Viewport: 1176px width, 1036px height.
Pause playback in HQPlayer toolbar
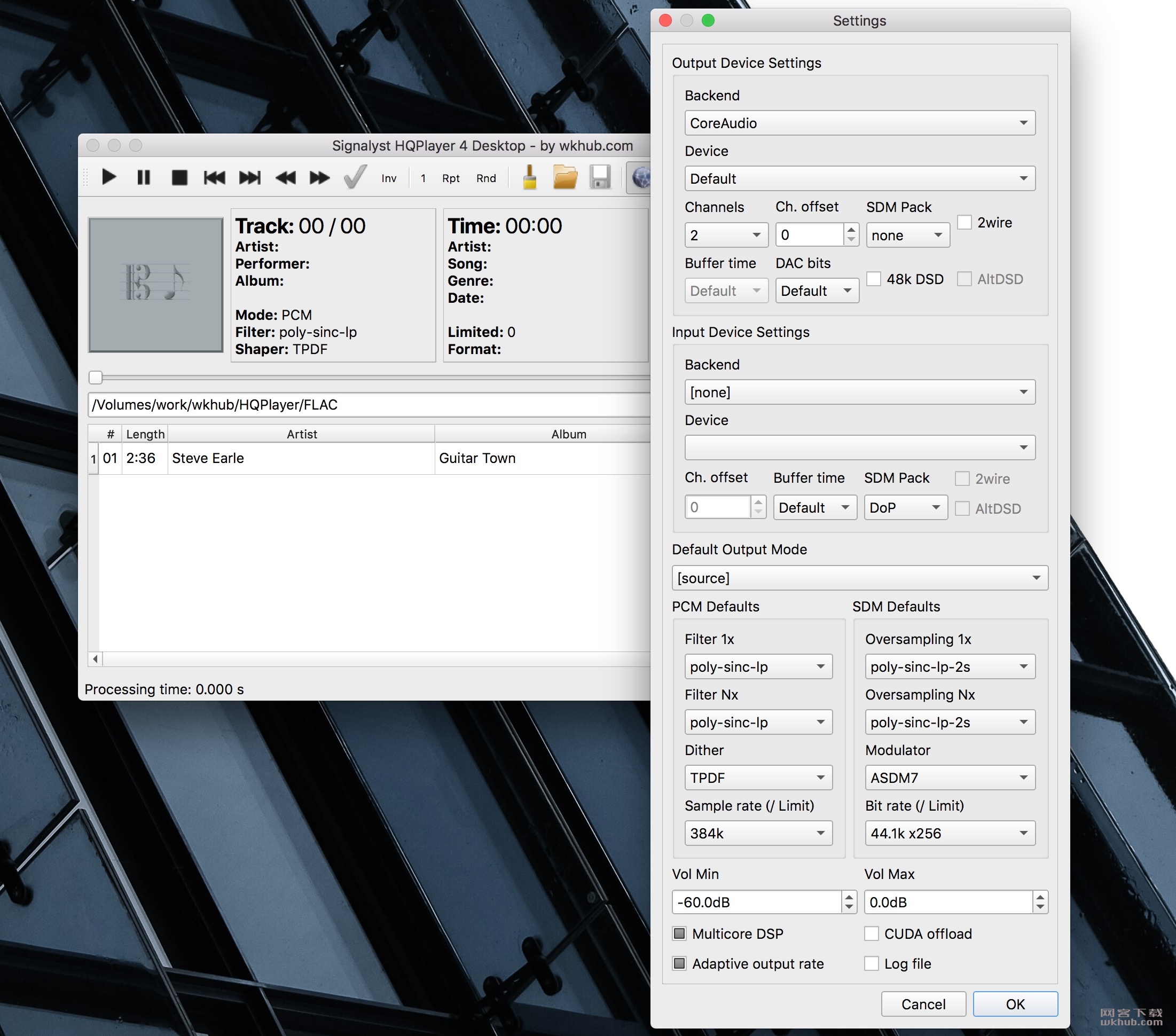click(143, 177)
